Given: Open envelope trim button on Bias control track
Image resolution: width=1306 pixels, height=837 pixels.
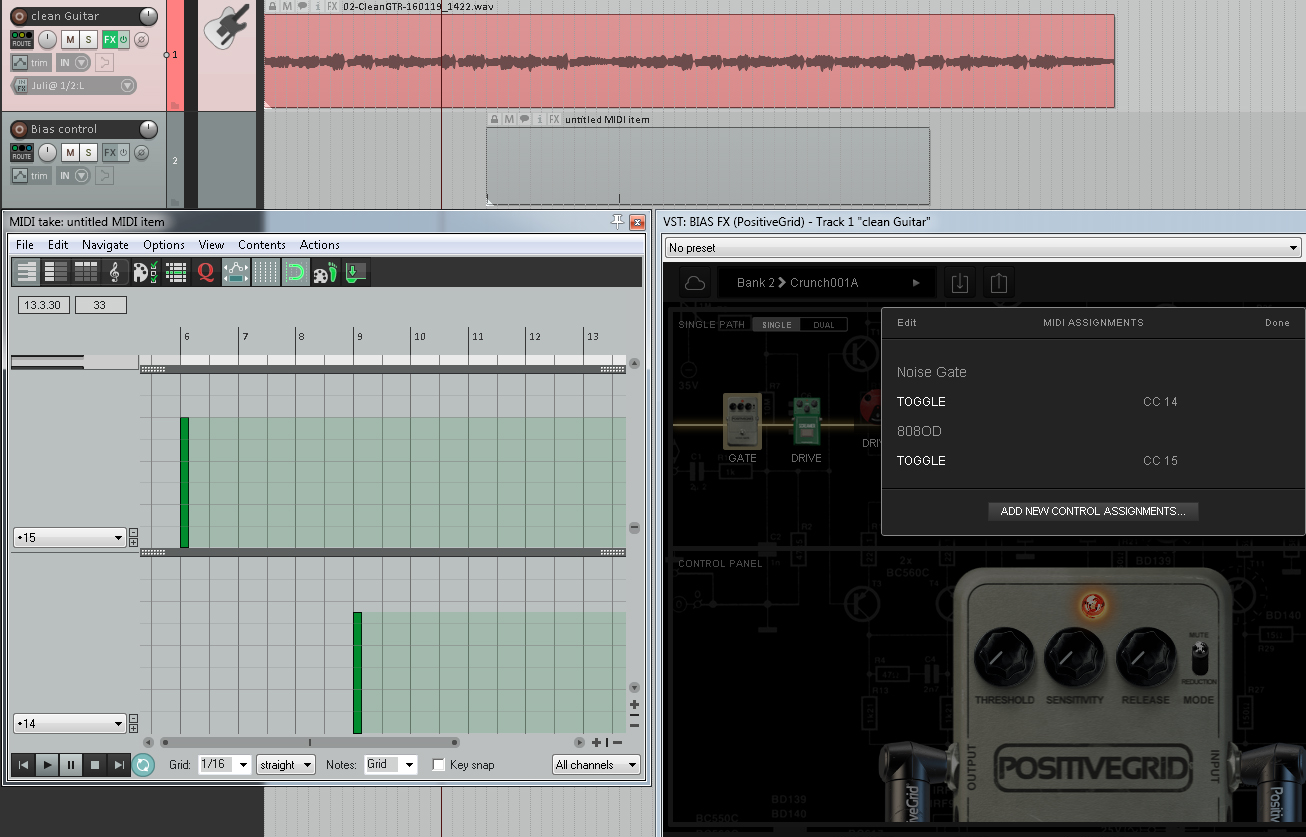Looking at the screenshot, I should click(32, 176).
